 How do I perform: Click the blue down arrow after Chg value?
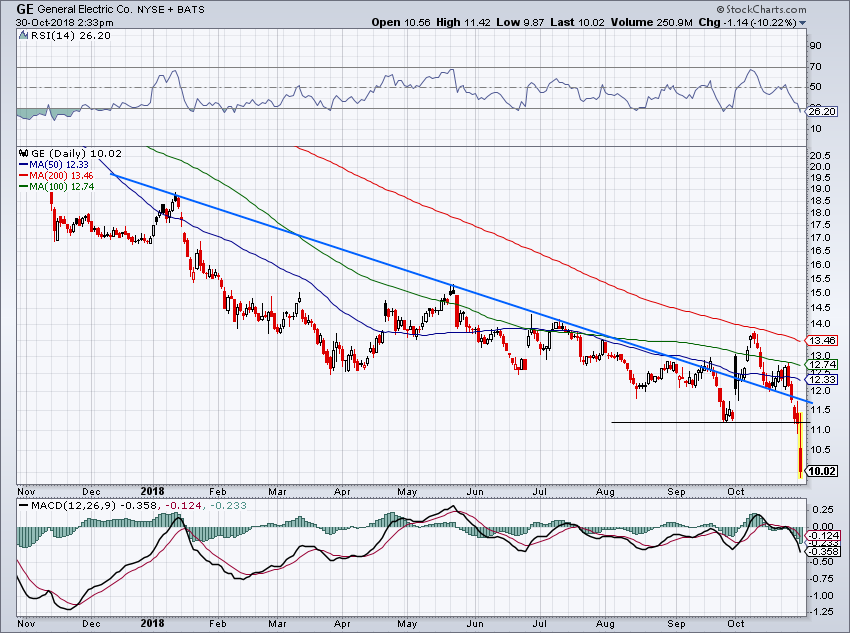tap(802, 23)
